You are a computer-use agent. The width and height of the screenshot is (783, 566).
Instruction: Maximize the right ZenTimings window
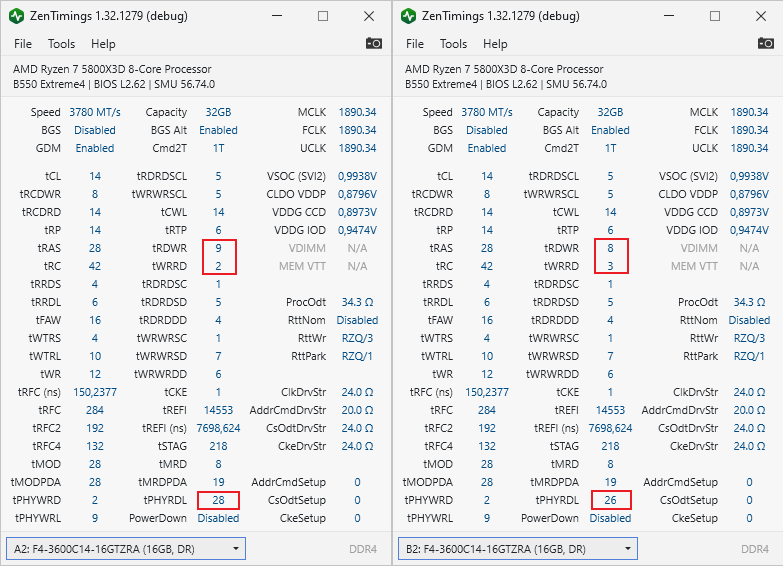click(x=715, y=16)
